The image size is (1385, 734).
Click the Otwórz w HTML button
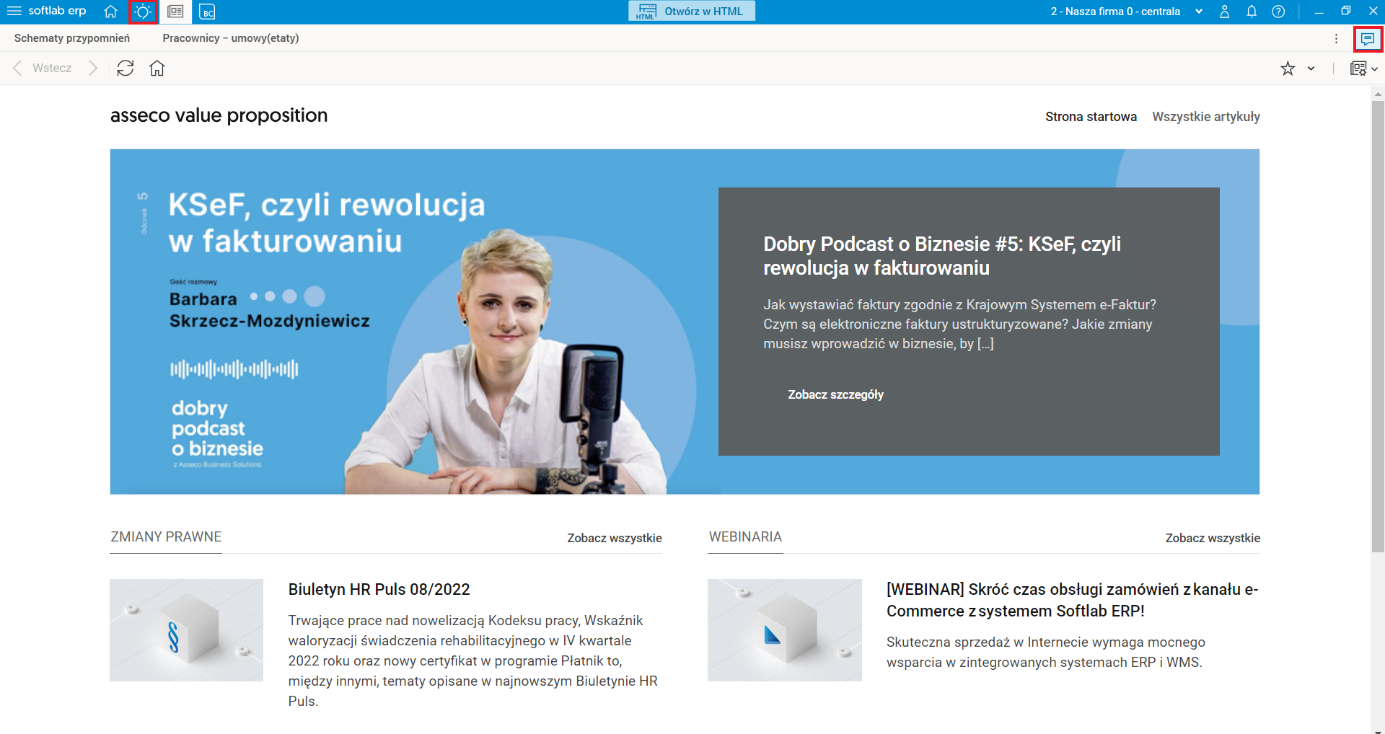tap(692, 11)
